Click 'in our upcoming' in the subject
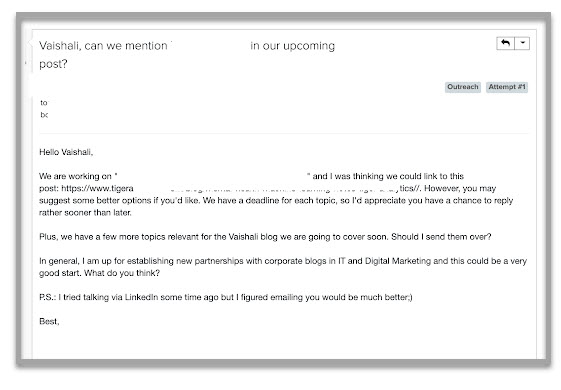561x390 pixels. [x=293, y=46]
